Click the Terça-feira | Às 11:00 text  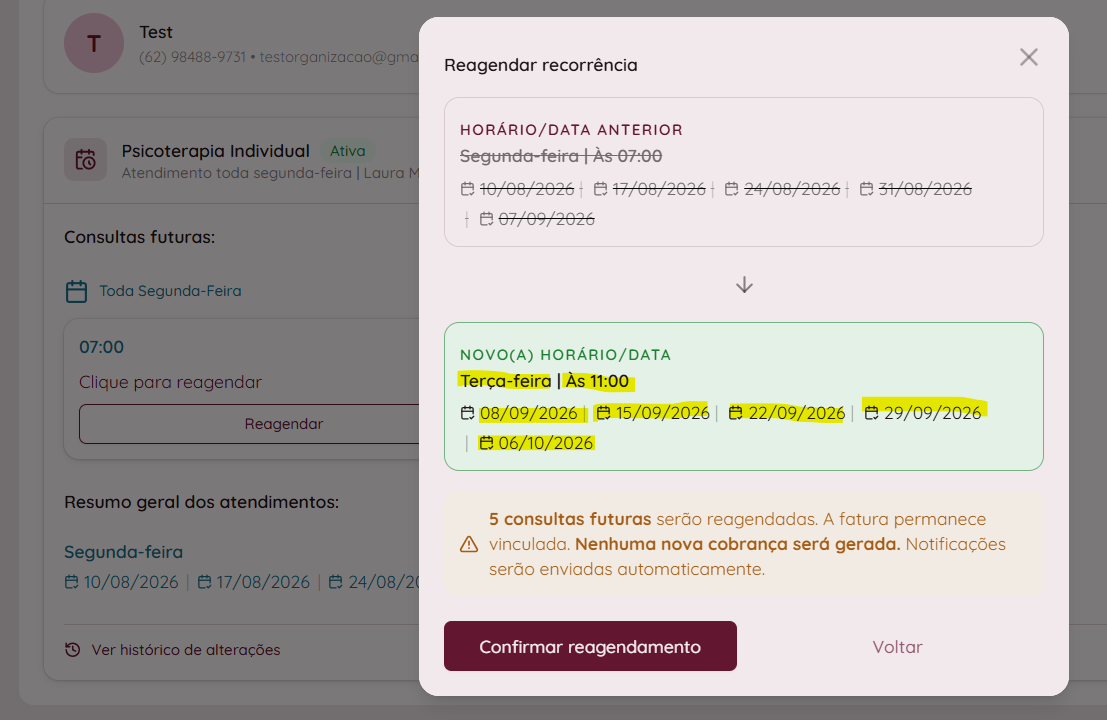544,381
